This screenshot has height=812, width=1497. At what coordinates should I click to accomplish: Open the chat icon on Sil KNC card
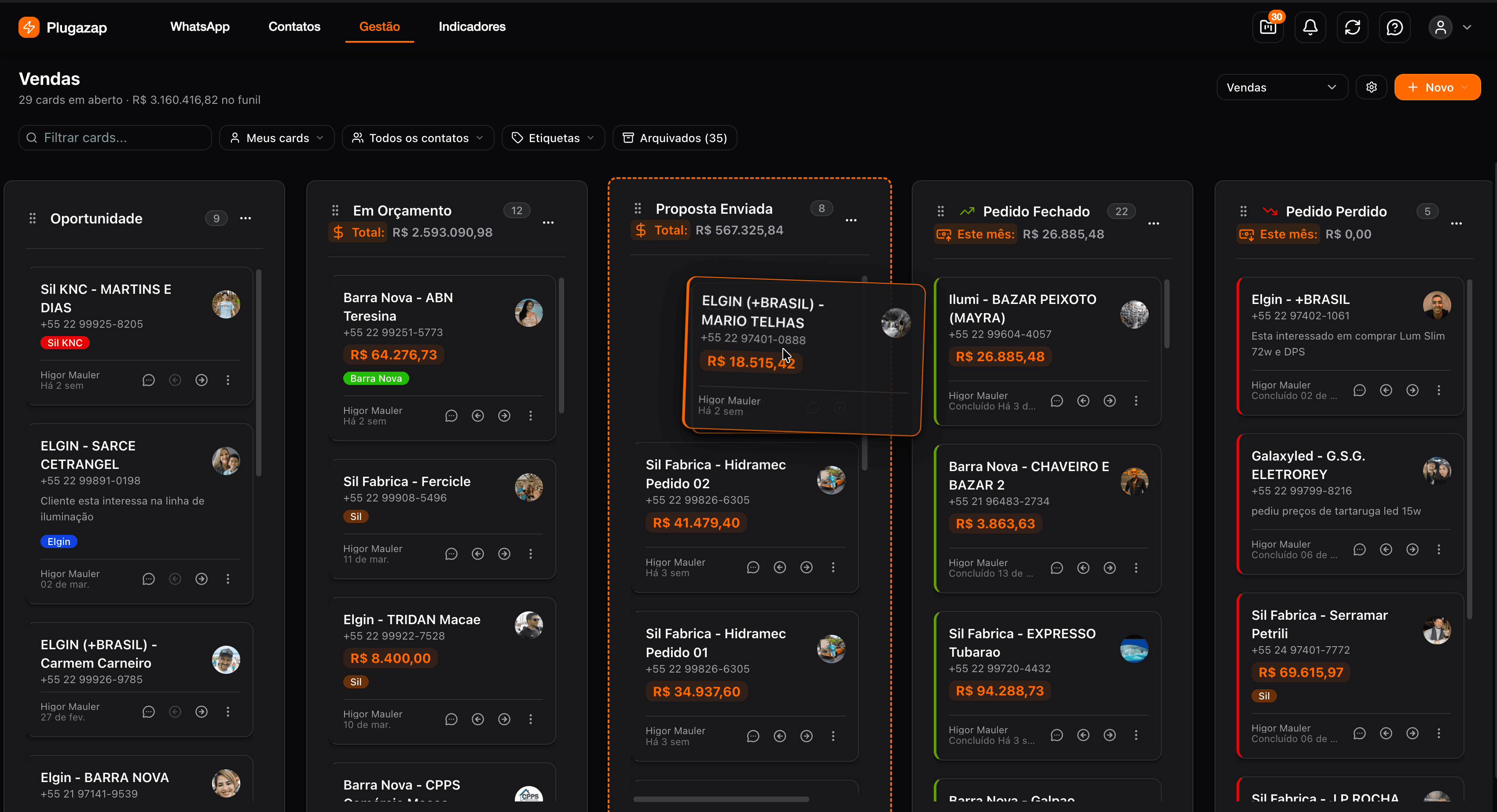pyautogui.click(x=148, y=380)
